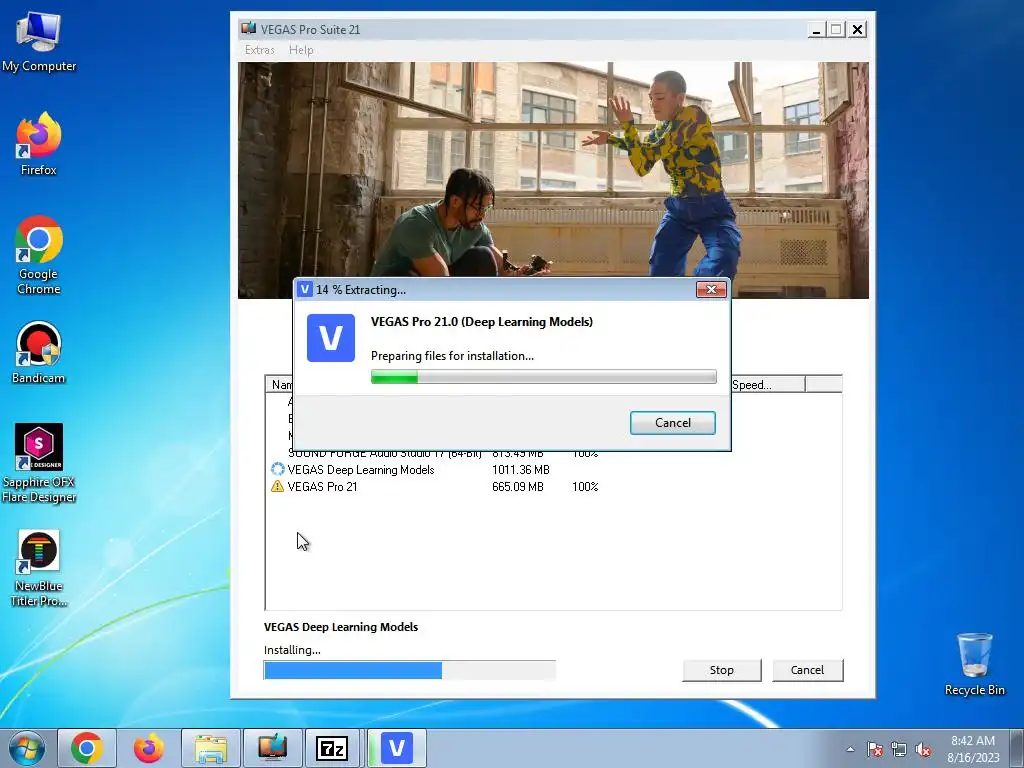Screen dimensions: 1024x768
Task: Click the network tray icon
Action: [x=899, y=749]
